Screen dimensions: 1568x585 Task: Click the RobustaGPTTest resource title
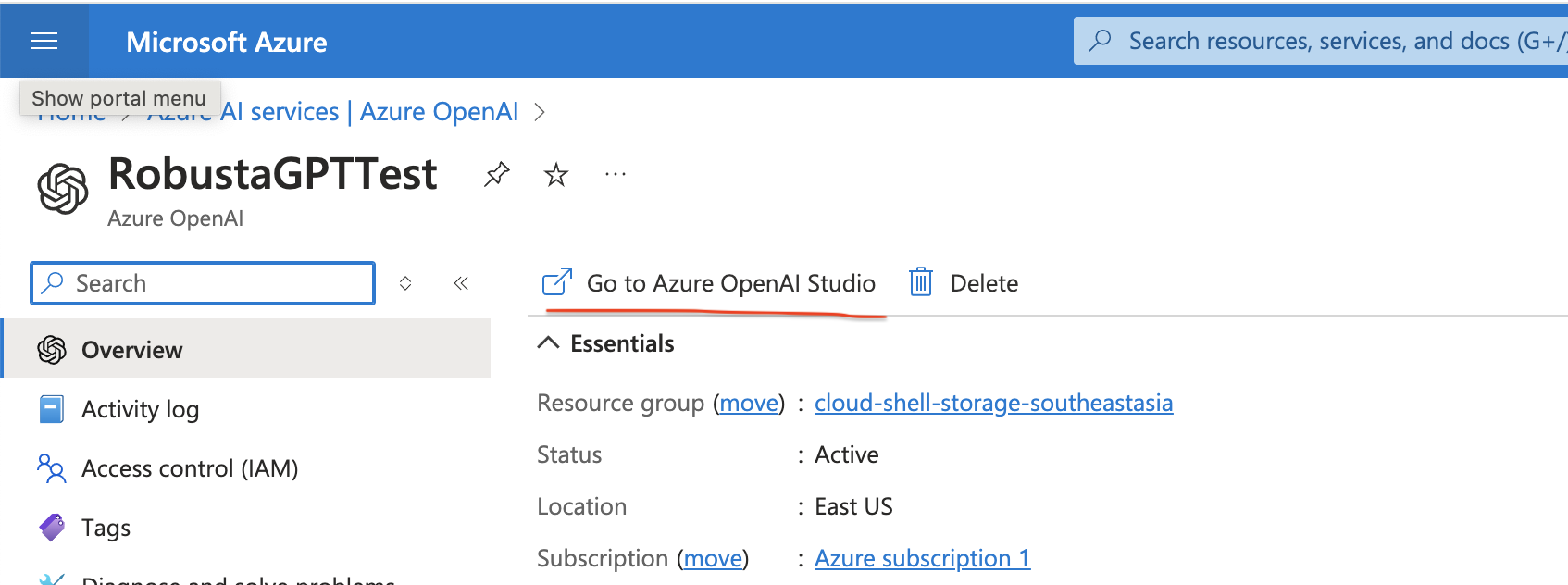click(x=273, y=174)
